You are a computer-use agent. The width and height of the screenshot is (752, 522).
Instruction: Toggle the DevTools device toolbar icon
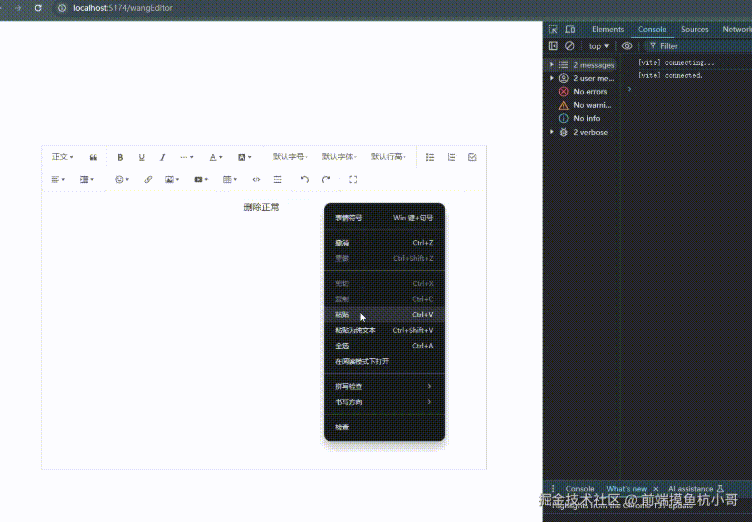pos(570,29)
